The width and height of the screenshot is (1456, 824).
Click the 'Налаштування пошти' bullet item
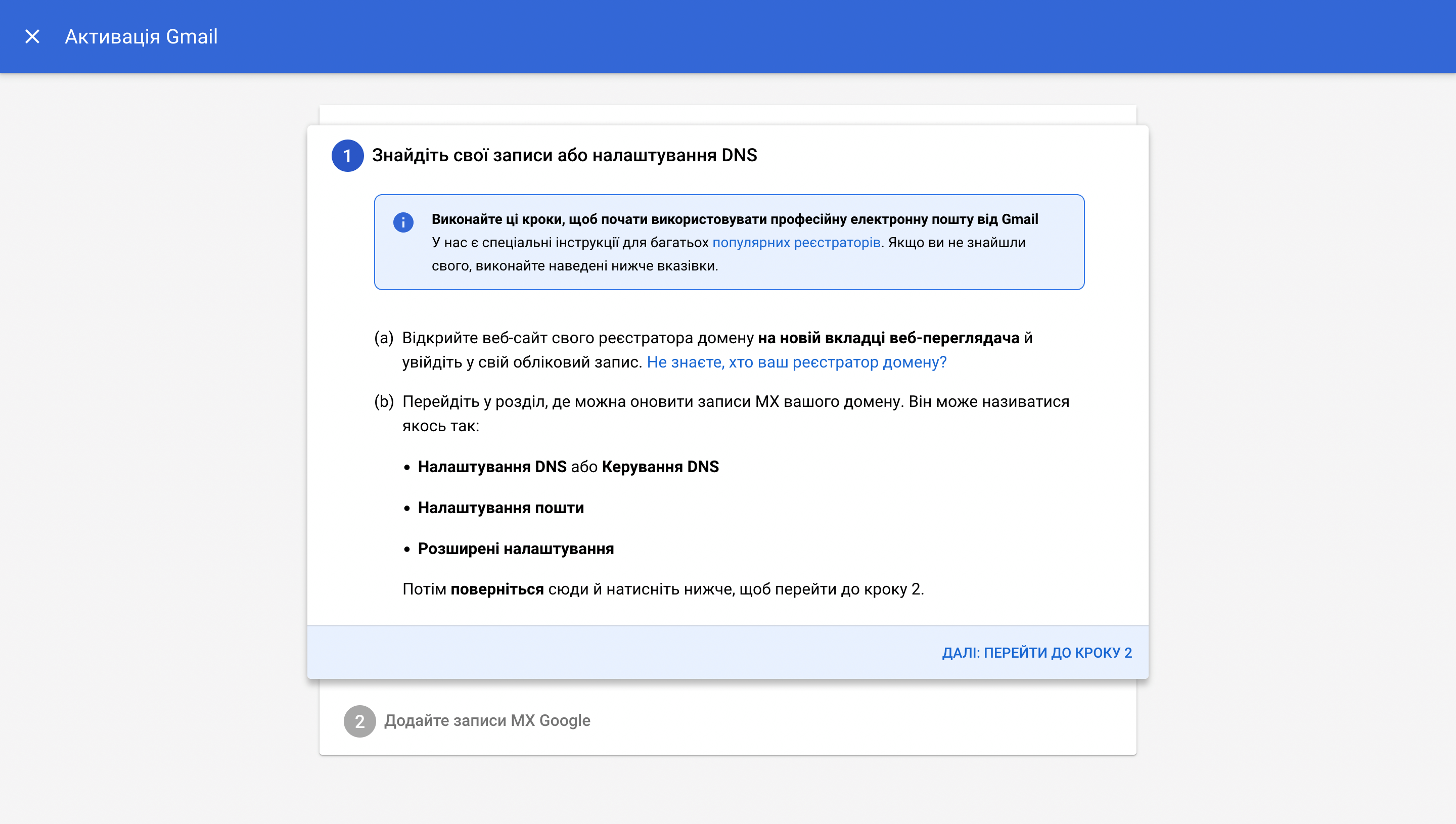[501, 508]
